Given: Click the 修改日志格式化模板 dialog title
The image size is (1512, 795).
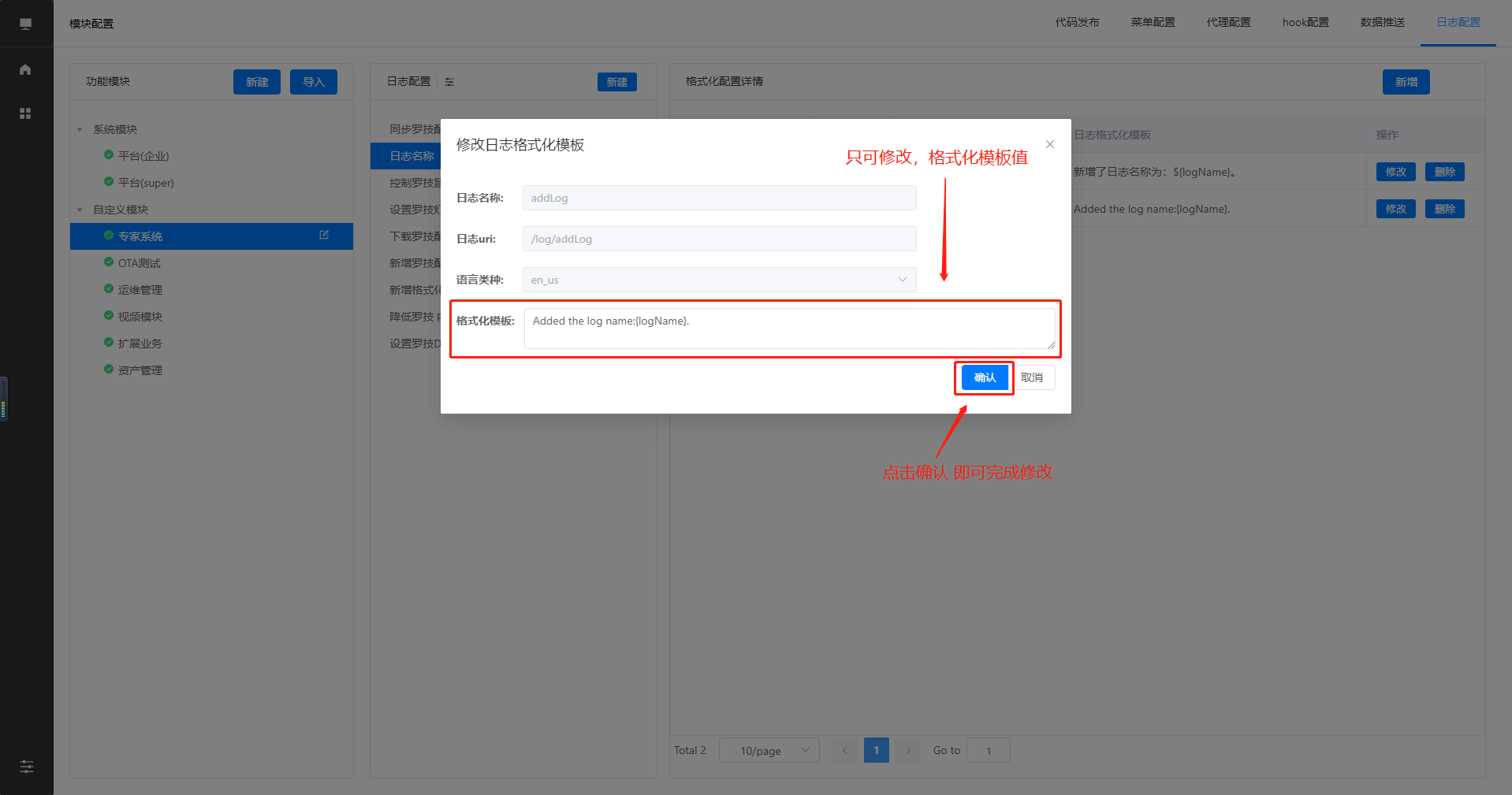Looking at the screenshot, I should [520, 145].
